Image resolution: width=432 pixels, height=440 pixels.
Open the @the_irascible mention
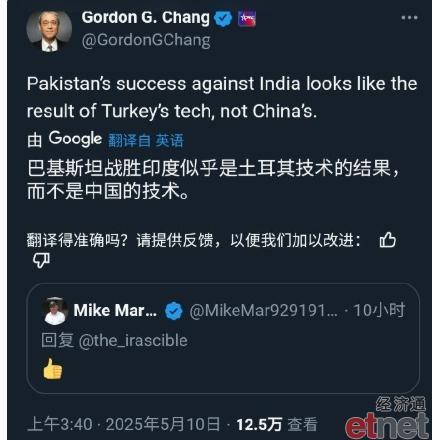click(x=133, y=341)
